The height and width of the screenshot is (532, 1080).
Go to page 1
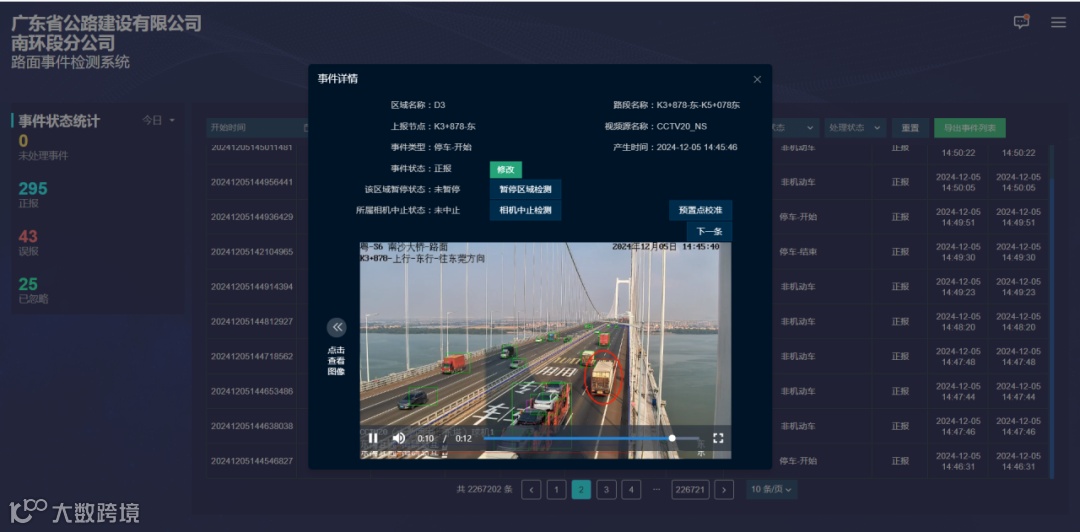coord(556,490)
